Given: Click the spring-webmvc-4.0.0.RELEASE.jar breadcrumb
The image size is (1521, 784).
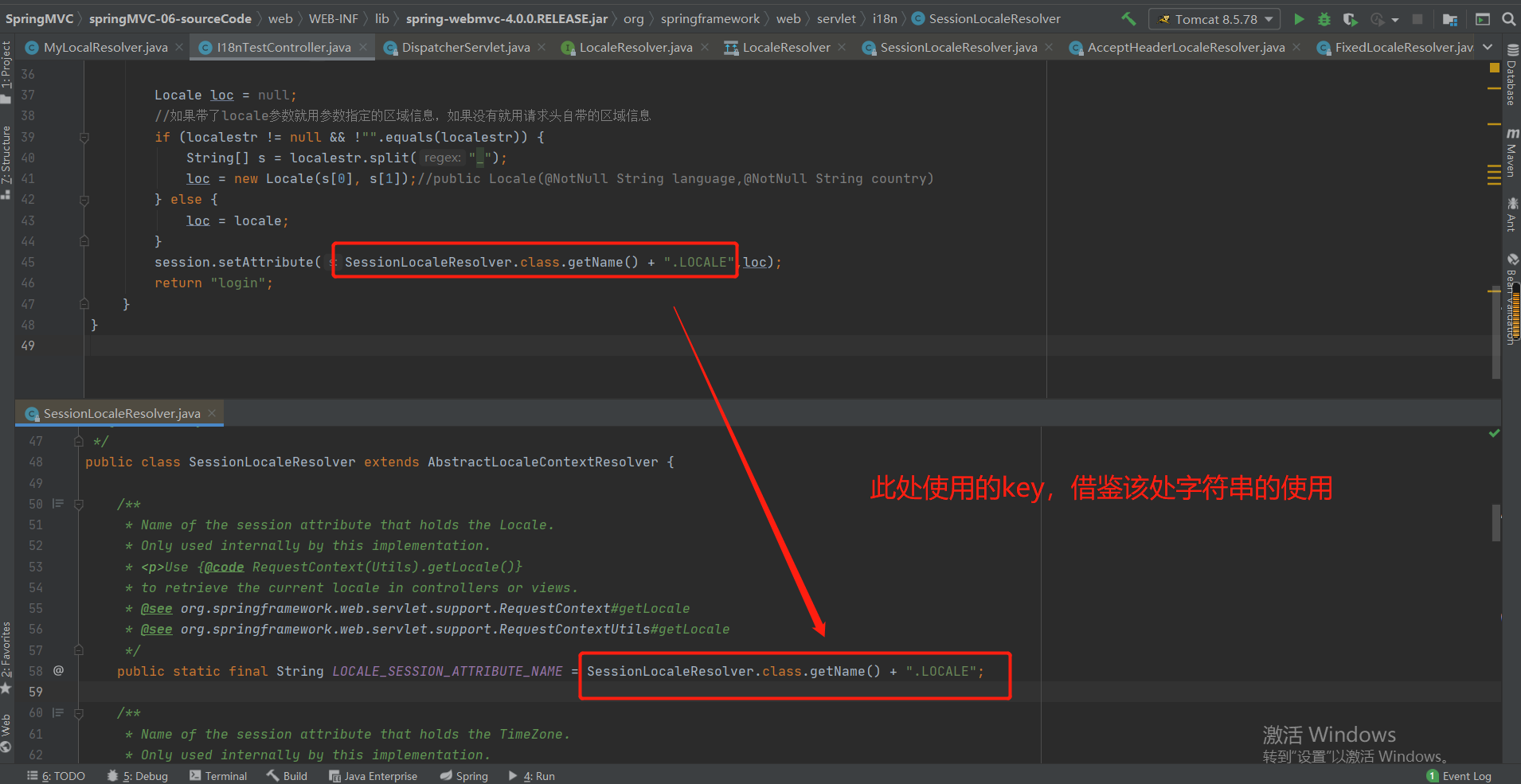Looking at the screenshot, I should [x=506, y=18].
